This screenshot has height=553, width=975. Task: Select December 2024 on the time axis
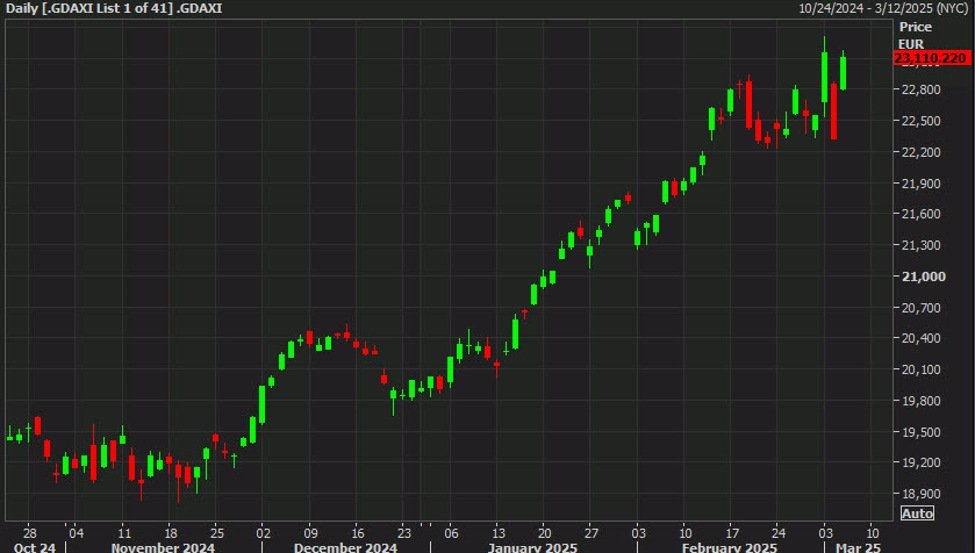[x=345, y=546]
